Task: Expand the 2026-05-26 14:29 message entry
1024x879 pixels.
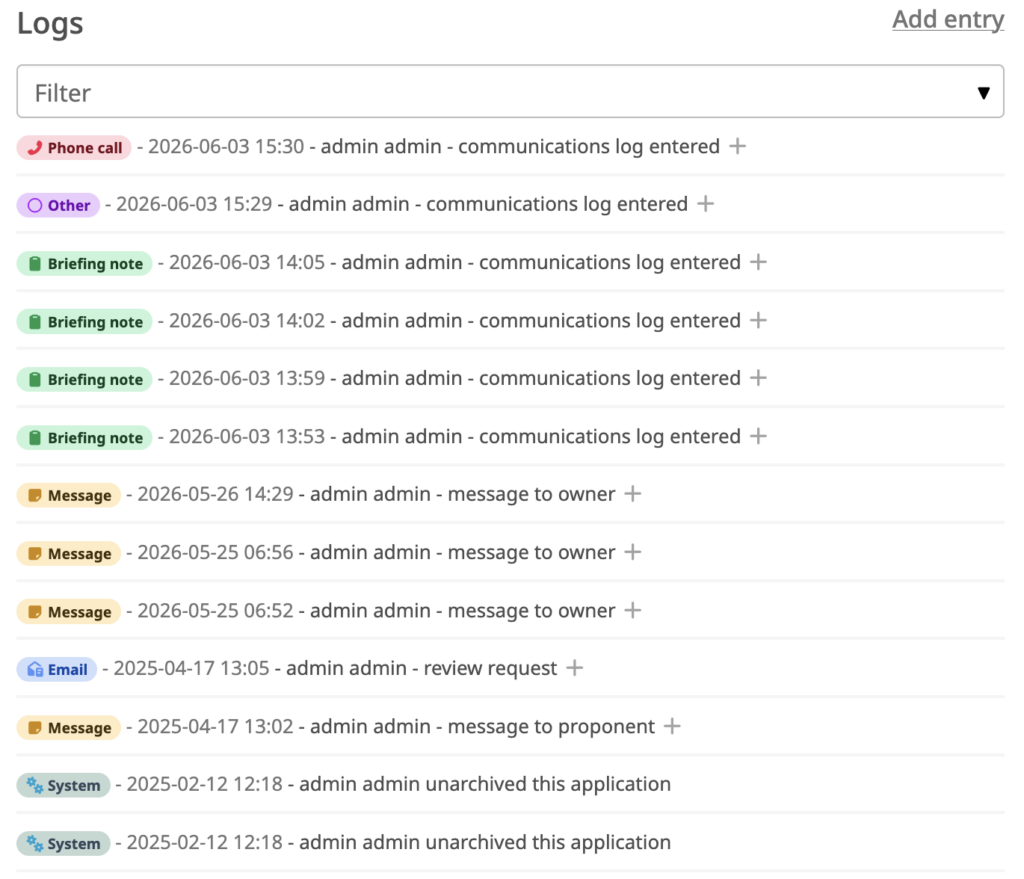Action: click(633, 494)
